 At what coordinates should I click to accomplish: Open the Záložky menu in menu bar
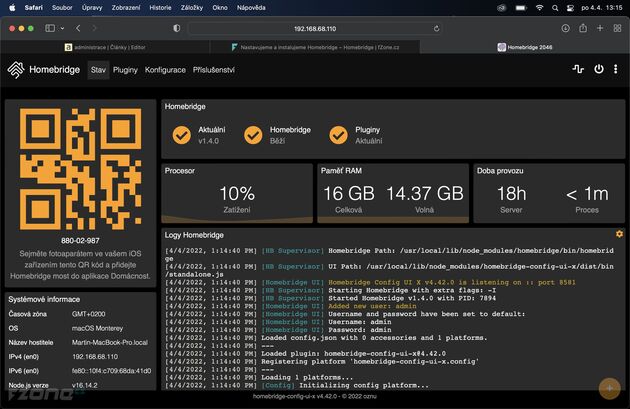(192, 7)
